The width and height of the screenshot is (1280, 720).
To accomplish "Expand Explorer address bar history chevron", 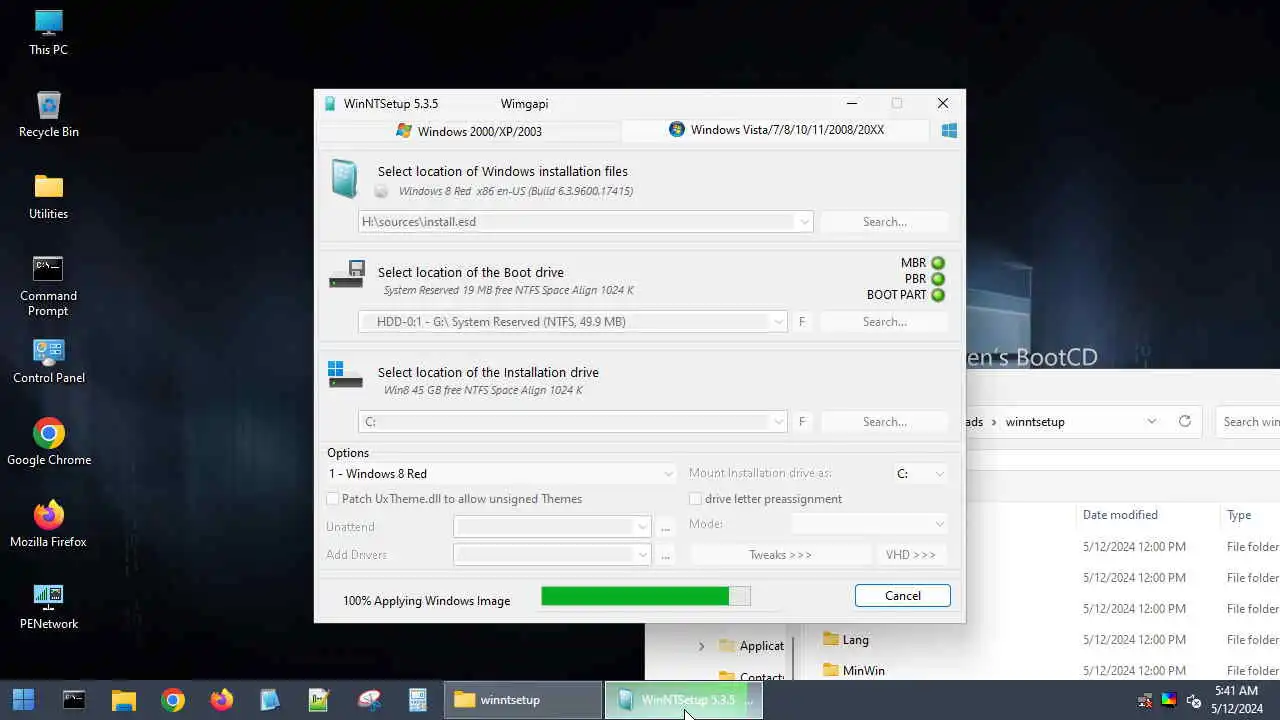I will [x=1152, y=421].
